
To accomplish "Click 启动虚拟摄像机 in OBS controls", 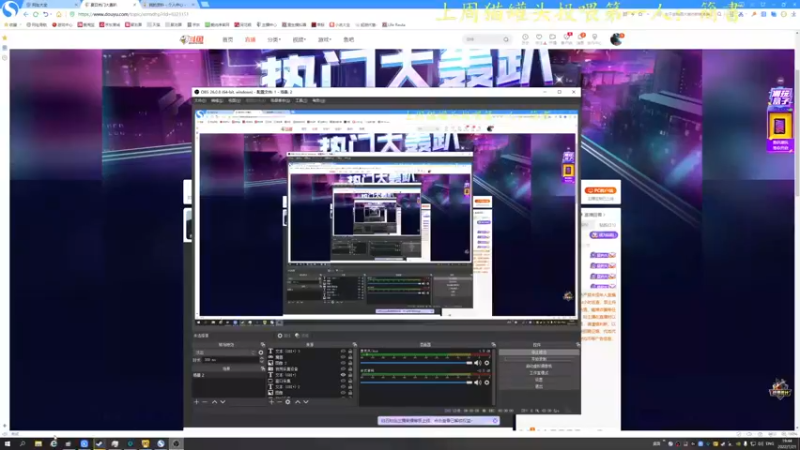I will point(539,366).
